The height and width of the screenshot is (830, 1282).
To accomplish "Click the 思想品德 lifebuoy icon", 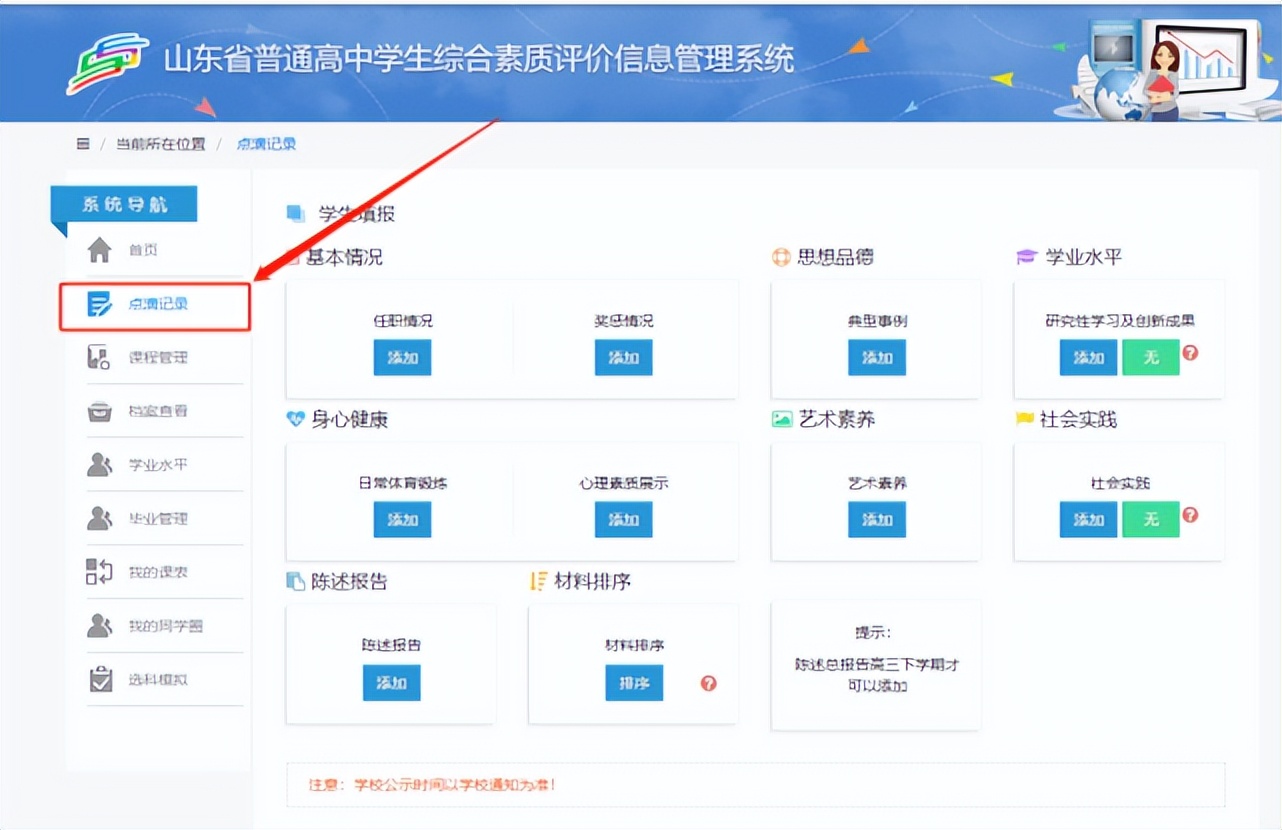I will (x=781, y=257).
